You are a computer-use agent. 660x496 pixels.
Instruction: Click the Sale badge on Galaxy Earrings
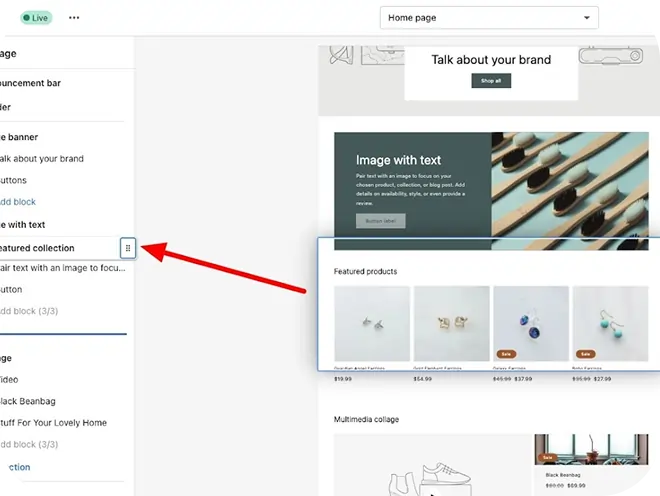point(506,353)
